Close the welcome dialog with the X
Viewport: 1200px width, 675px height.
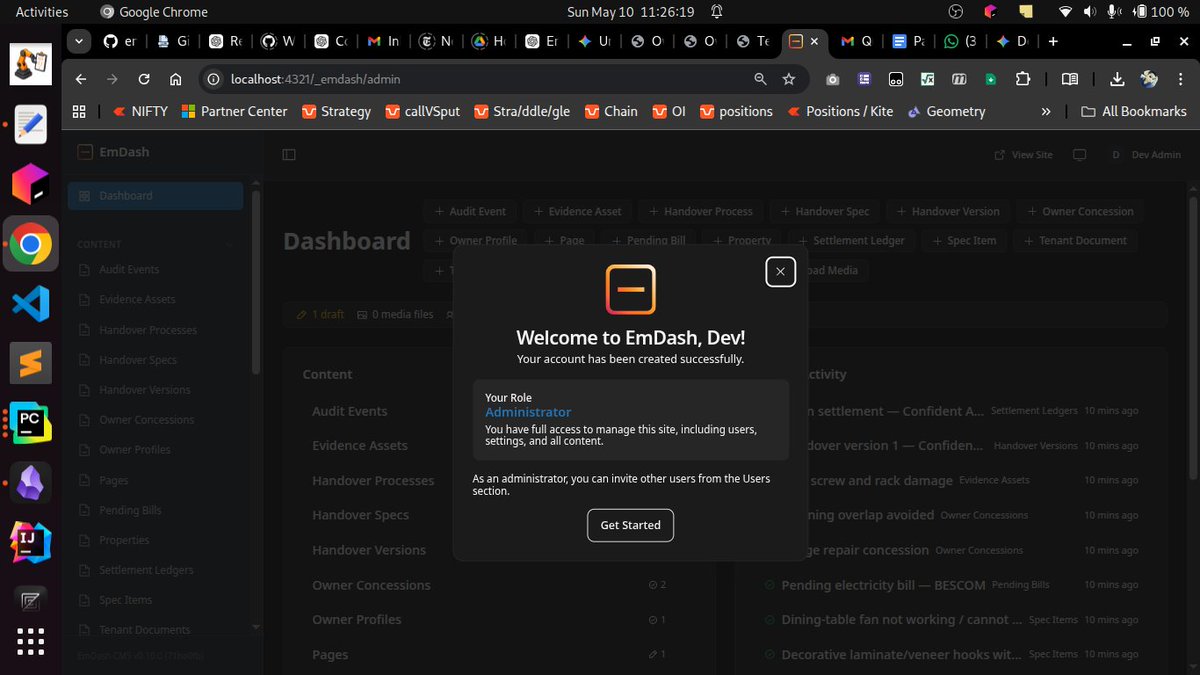click(780, 271)
